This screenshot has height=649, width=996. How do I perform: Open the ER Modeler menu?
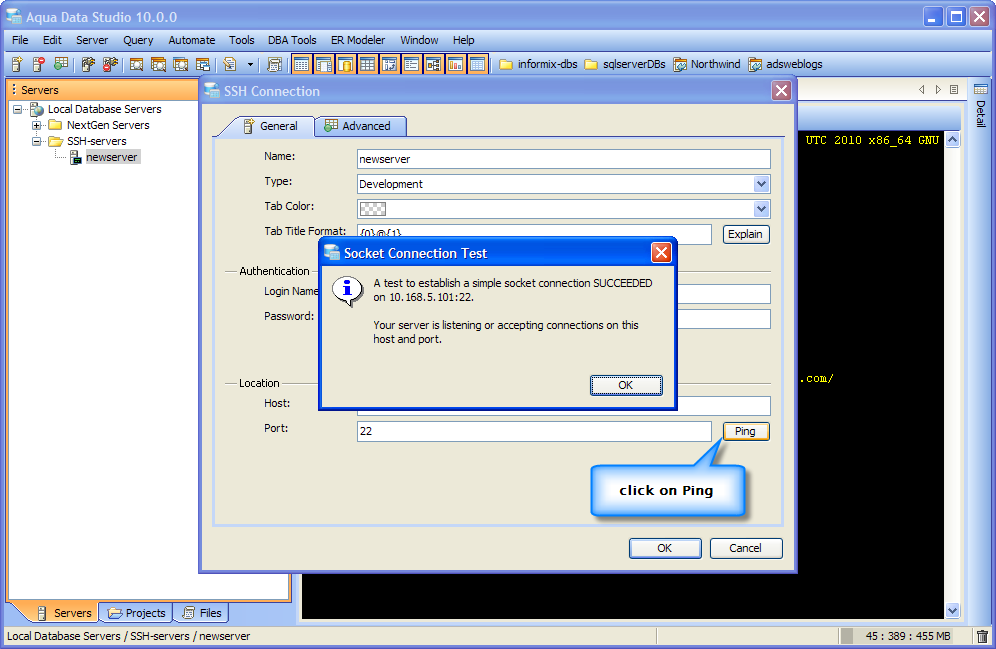(358, 40)
